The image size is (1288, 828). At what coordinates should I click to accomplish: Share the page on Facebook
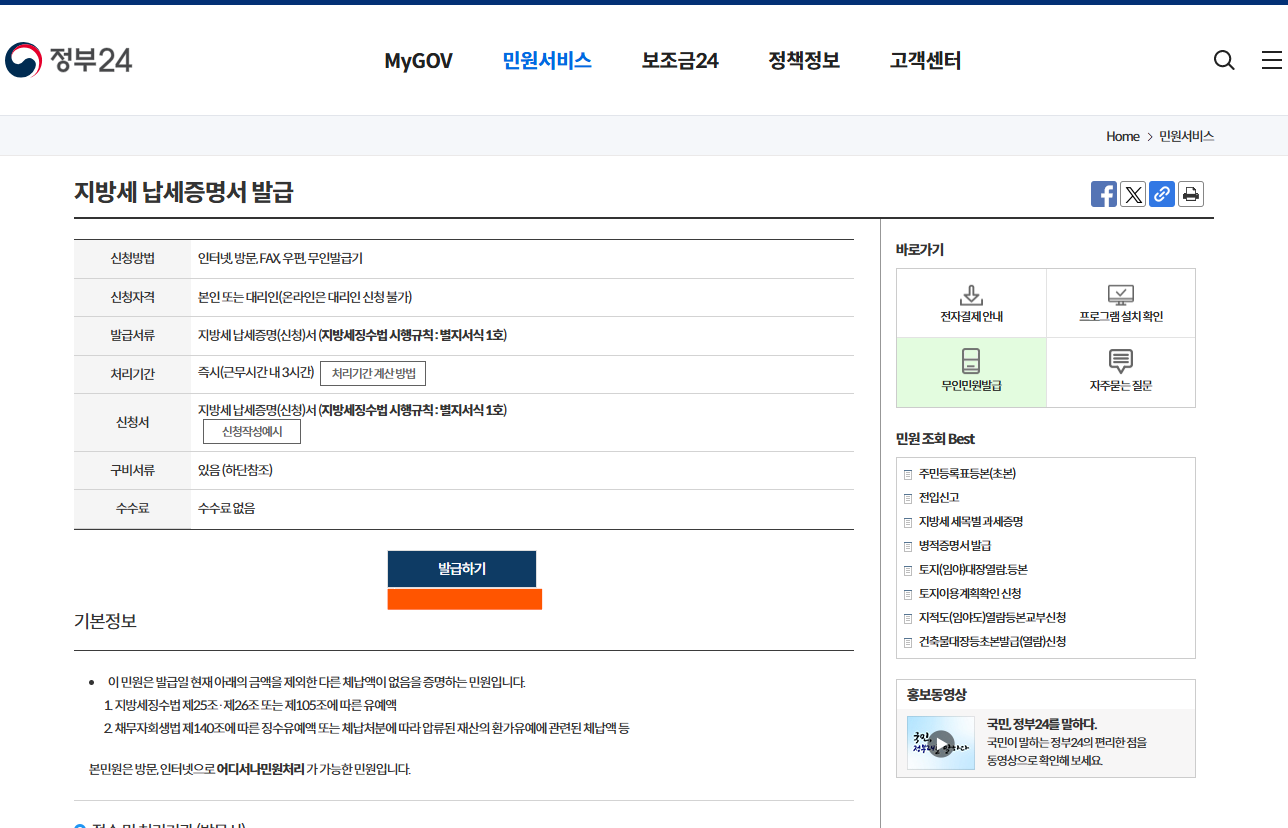[x=1104, y=194]
